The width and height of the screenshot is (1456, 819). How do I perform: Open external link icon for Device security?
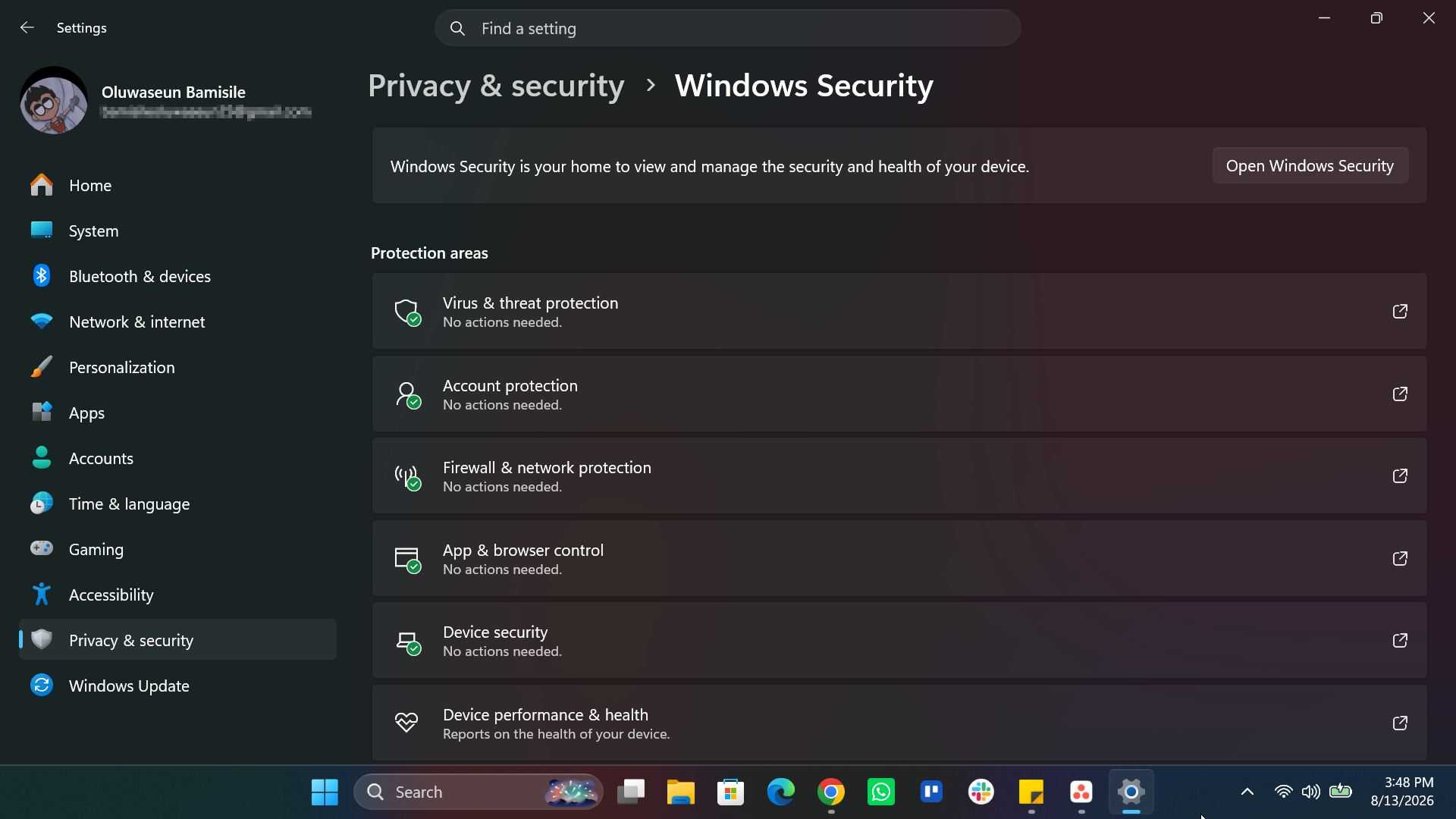pos(1400,640)
